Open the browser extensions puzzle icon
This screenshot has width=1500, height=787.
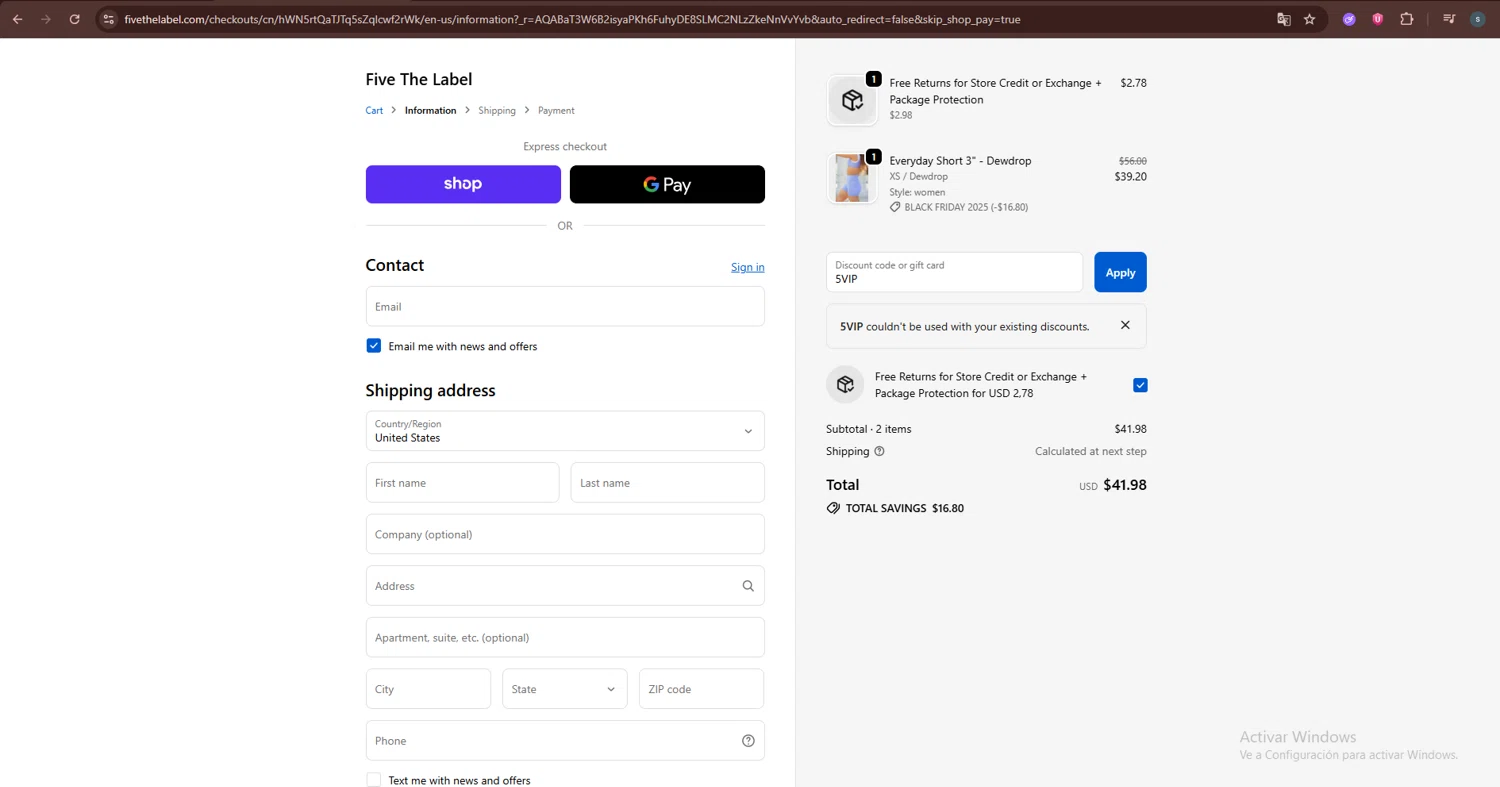tap(1407, 19)
